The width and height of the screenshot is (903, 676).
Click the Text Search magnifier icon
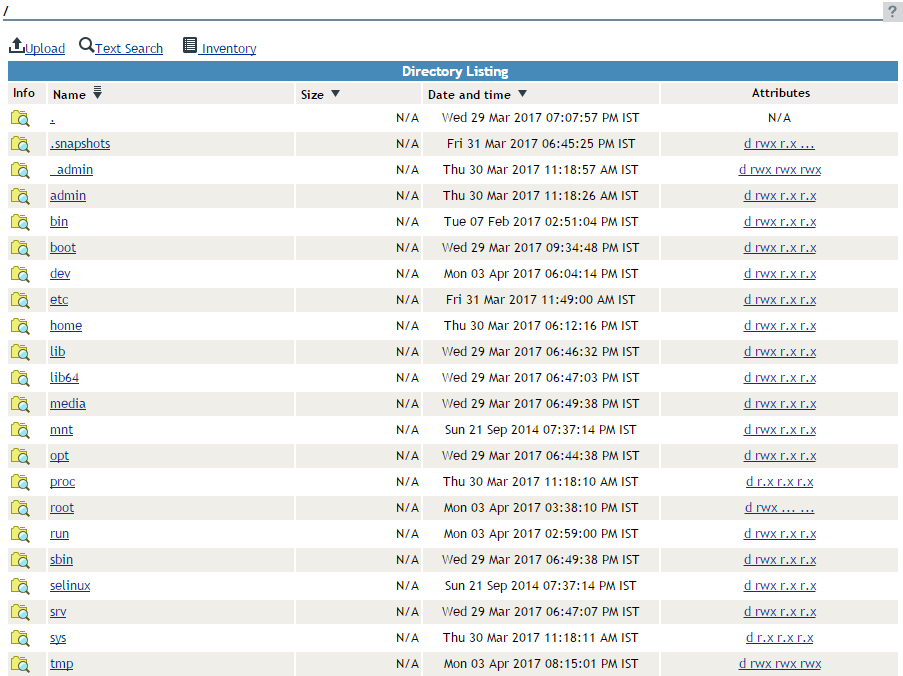pos(85,45)
